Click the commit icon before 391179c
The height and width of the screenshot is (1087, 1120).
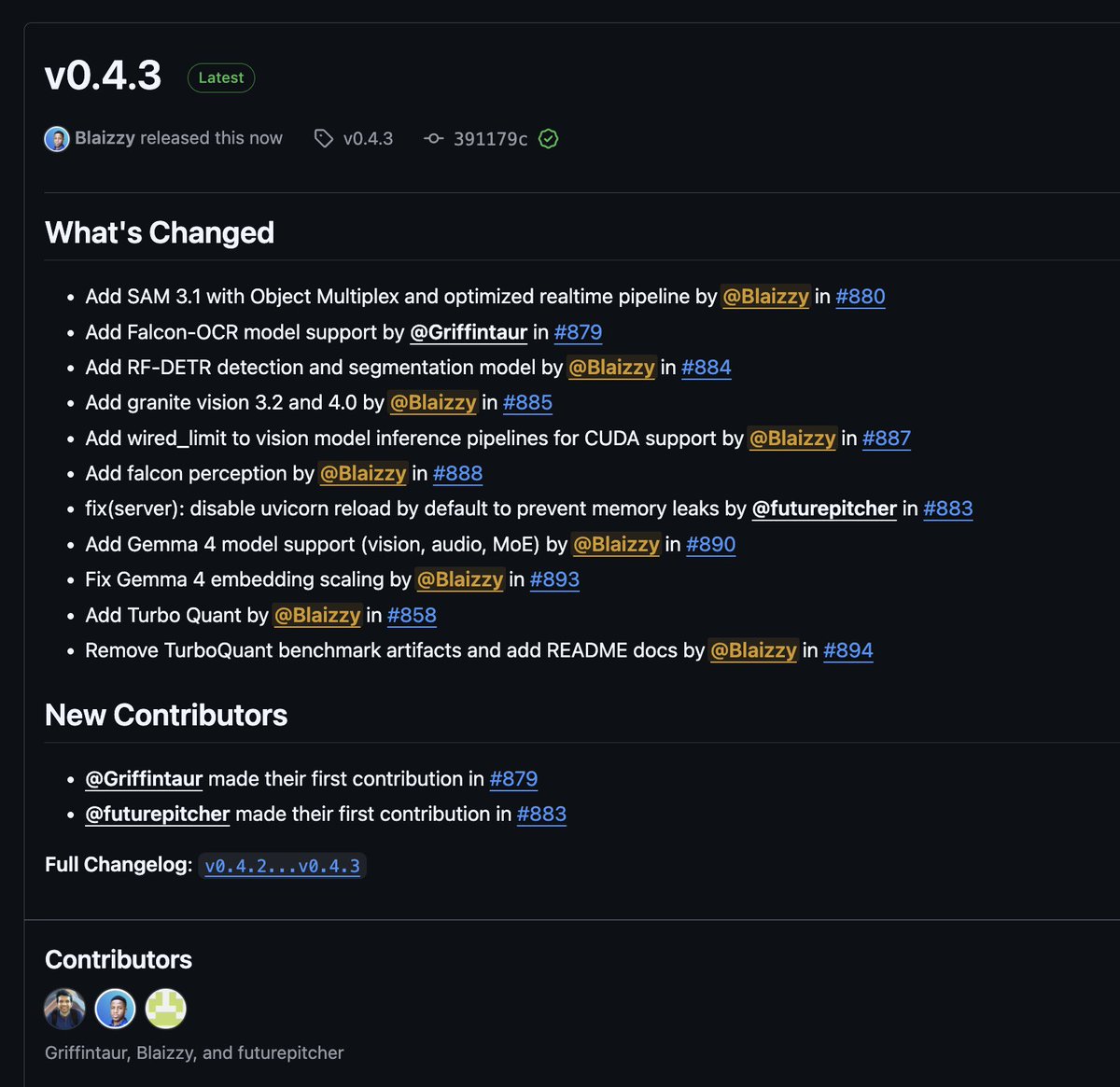click(x=433, y=137)
